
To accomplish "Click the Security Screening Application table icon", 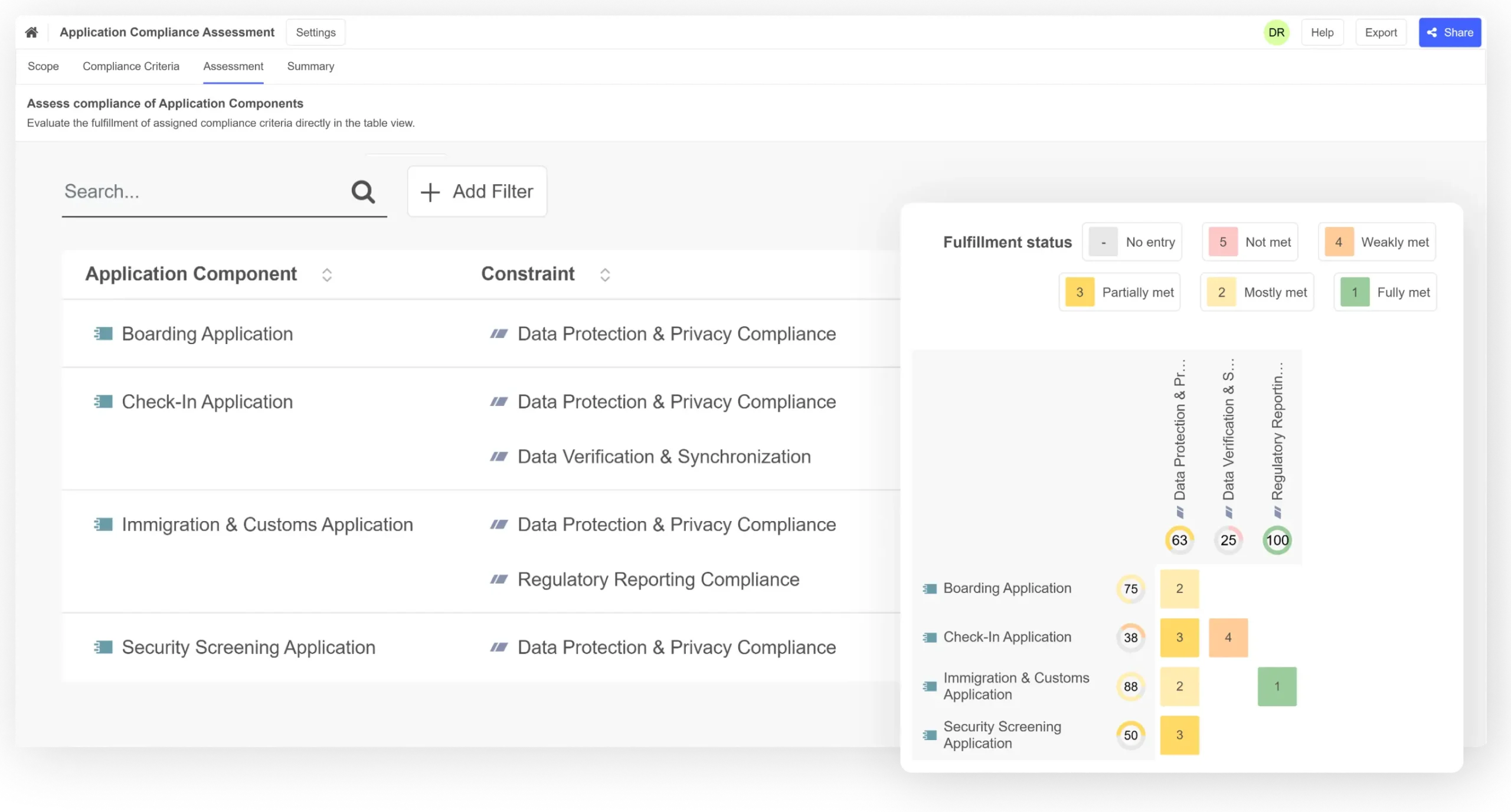I will pos(103,647).
